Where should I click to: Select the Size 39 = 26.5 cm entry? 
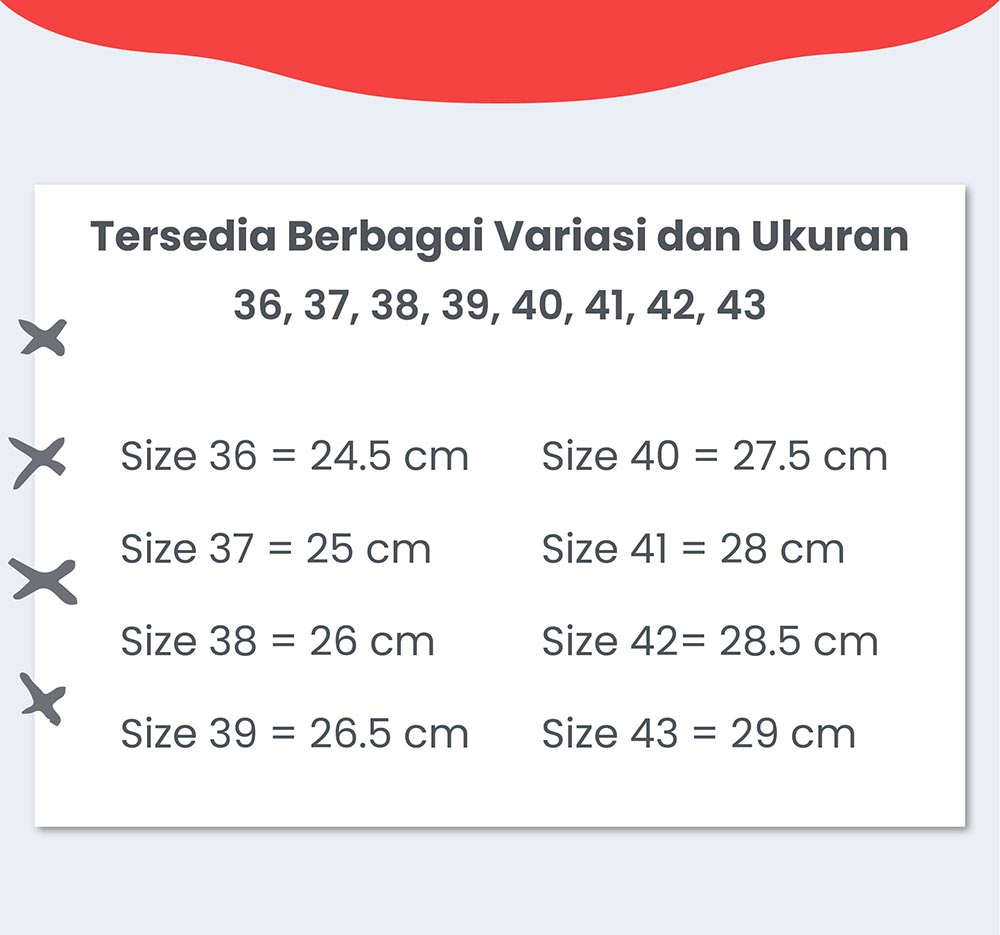295,733
